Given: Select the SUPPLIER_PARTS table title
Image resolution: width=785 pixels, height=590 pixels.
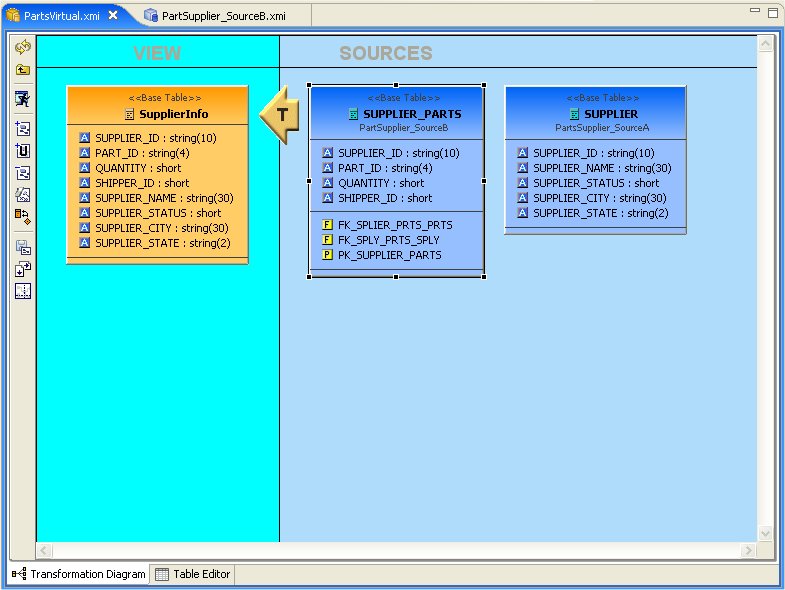Looking at the screenshot, I should 412,114.
